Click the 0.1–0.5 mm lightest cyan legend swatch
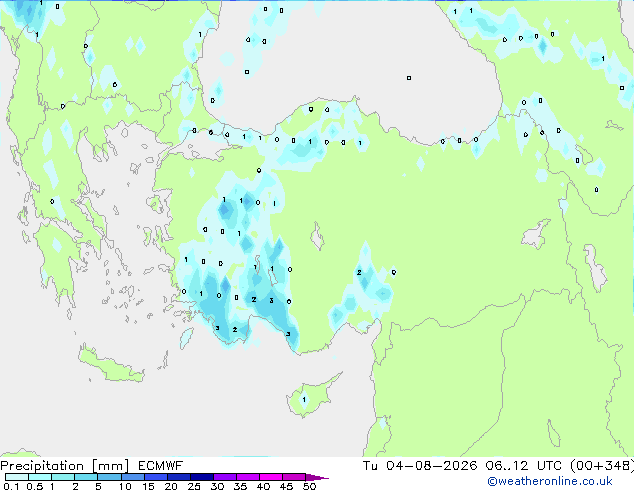The width and height of the screenshot is (634, 490). [17, 477]
